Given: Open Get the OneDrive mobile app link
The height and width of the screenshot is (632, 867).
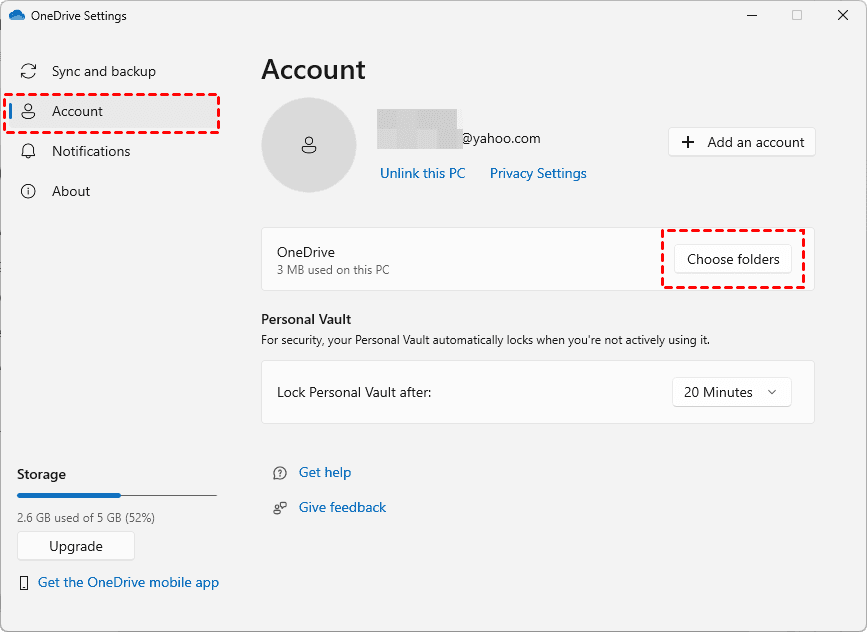Looking at the screenshot, I should click(128, 583).
